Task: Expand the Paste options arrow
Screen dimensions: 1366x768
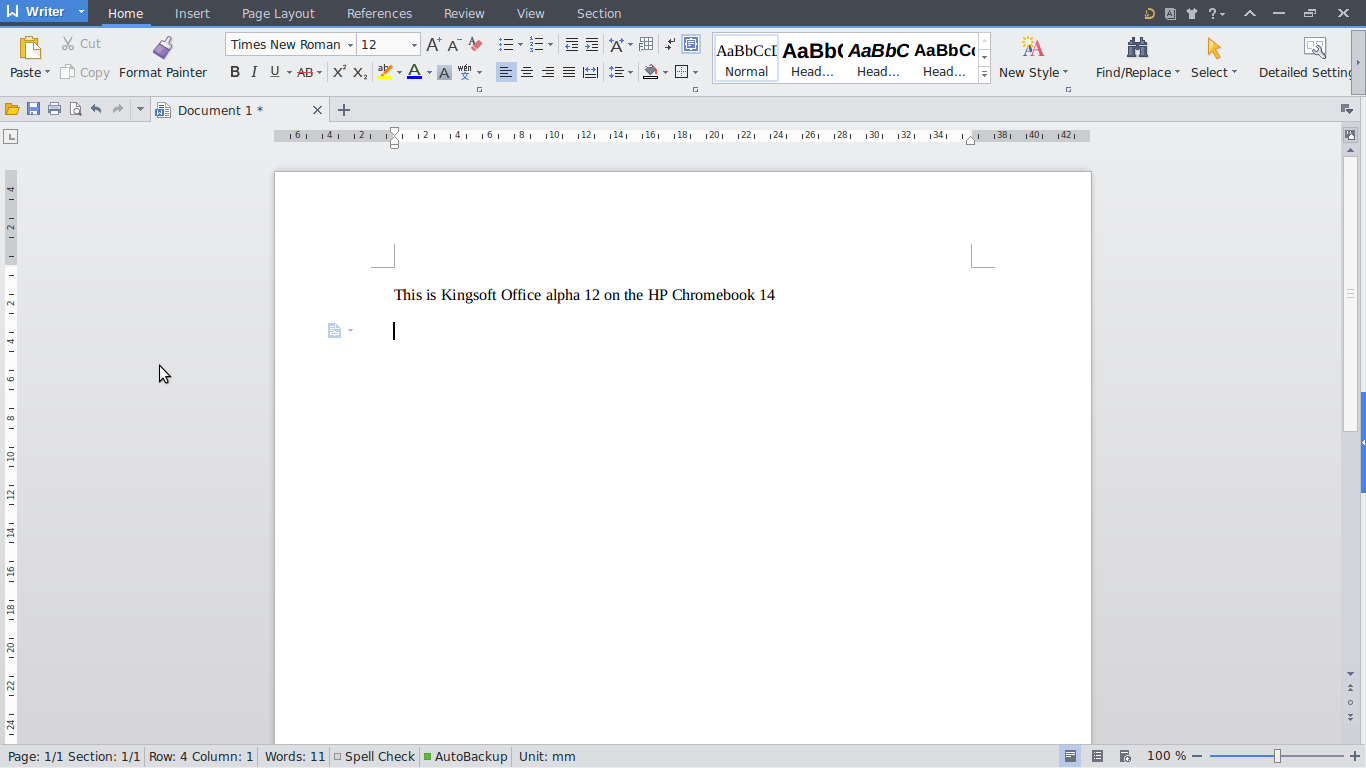Action: 47,72
